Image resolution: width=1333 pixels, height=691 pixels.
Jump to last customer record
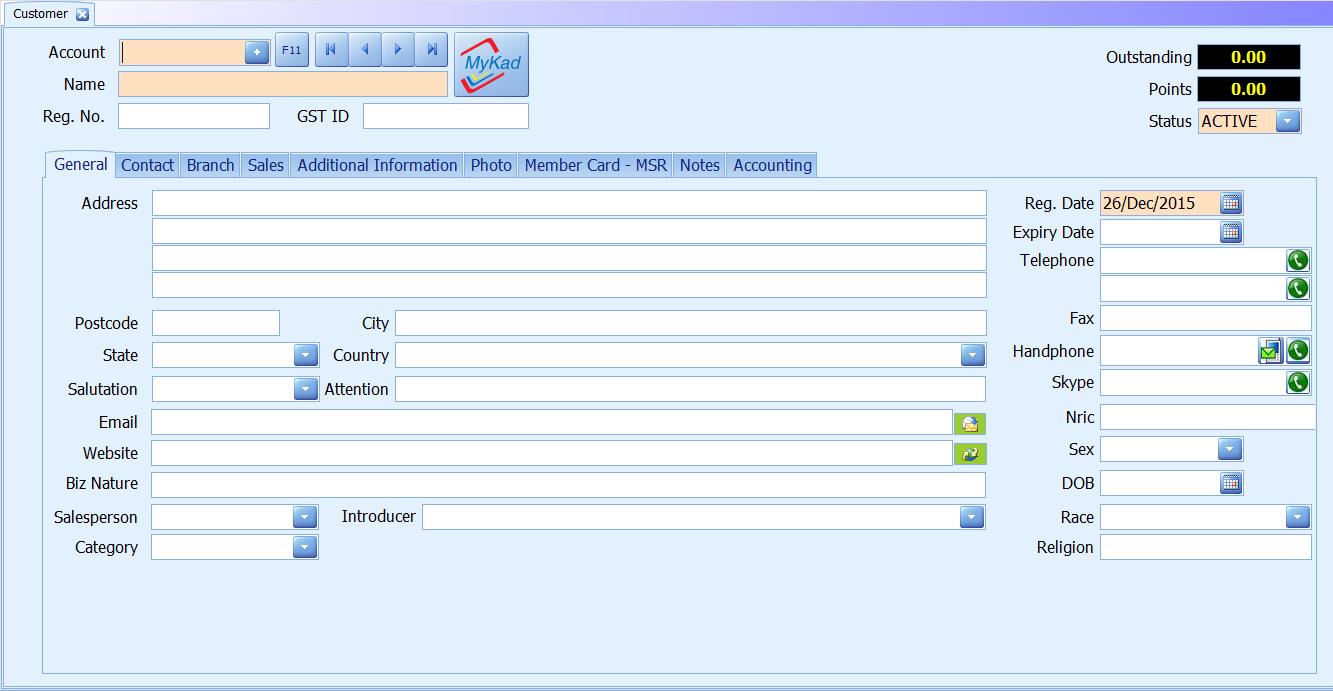click(x=431, y=50)
